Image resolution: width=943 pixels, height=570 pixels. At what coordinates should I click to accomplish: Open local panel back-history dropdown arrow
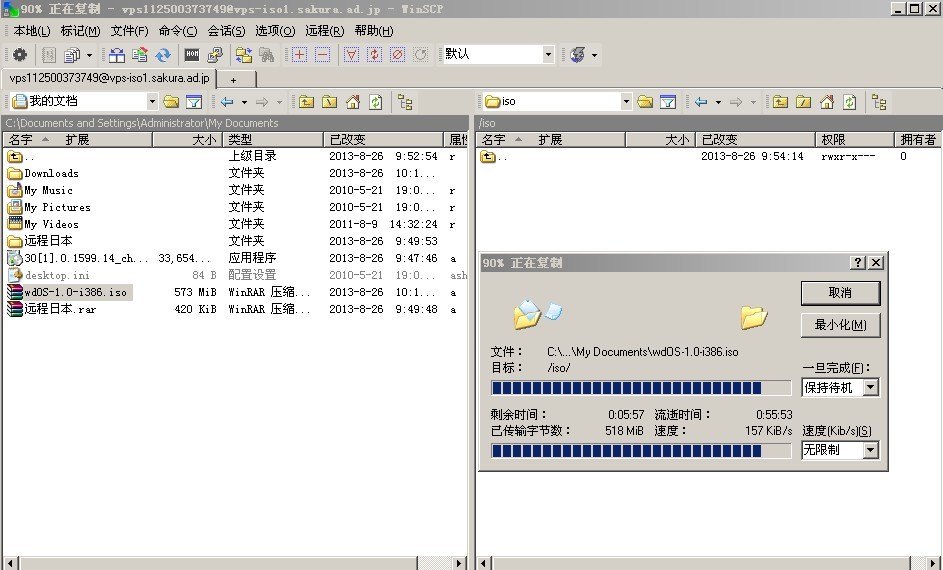(x=244, y=102)
